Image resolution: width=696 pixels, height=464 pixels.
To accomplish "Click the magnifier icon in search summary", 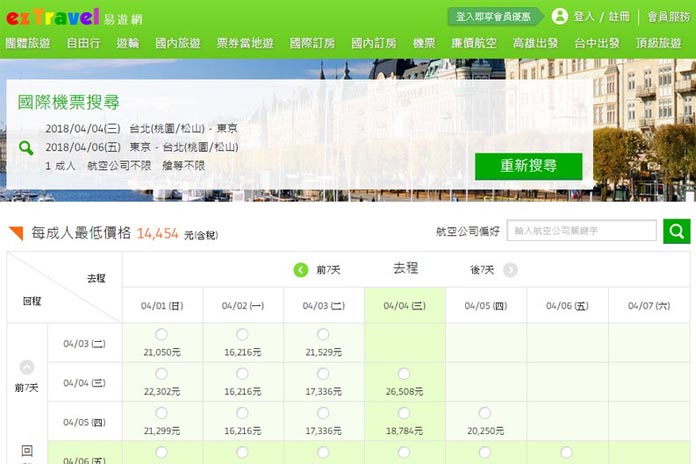I will 26,148.
